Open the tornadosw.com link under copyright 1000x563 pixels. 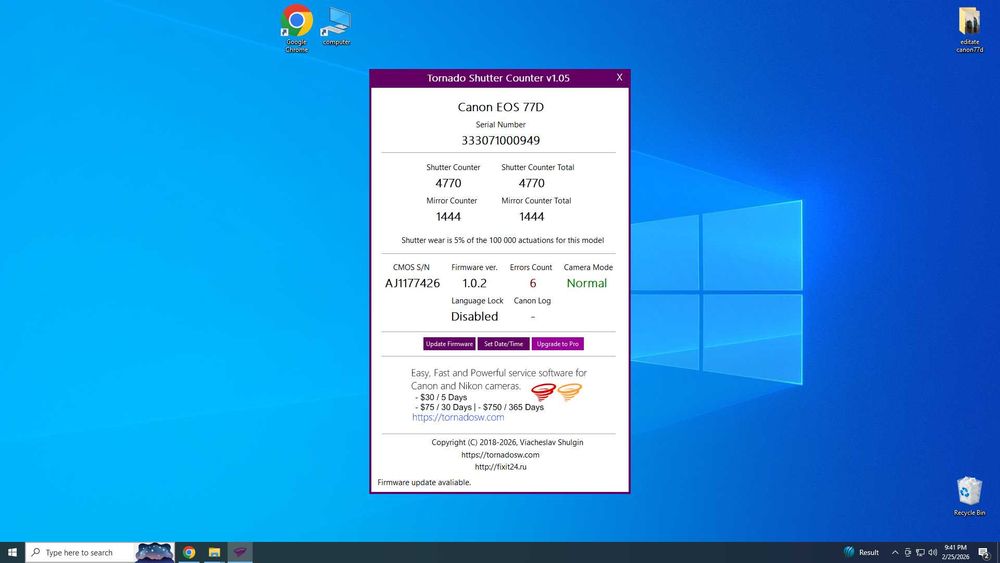coord(501,455)
